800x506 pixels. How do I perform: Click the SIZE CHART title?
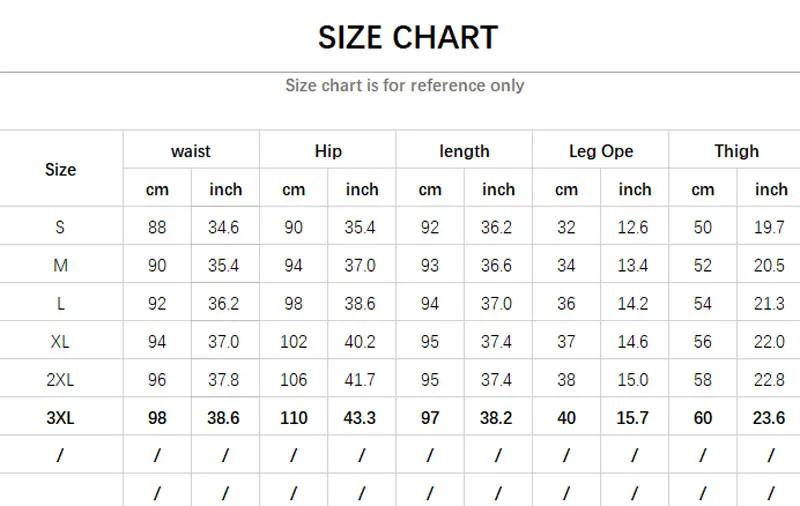(x=407, y=38)
